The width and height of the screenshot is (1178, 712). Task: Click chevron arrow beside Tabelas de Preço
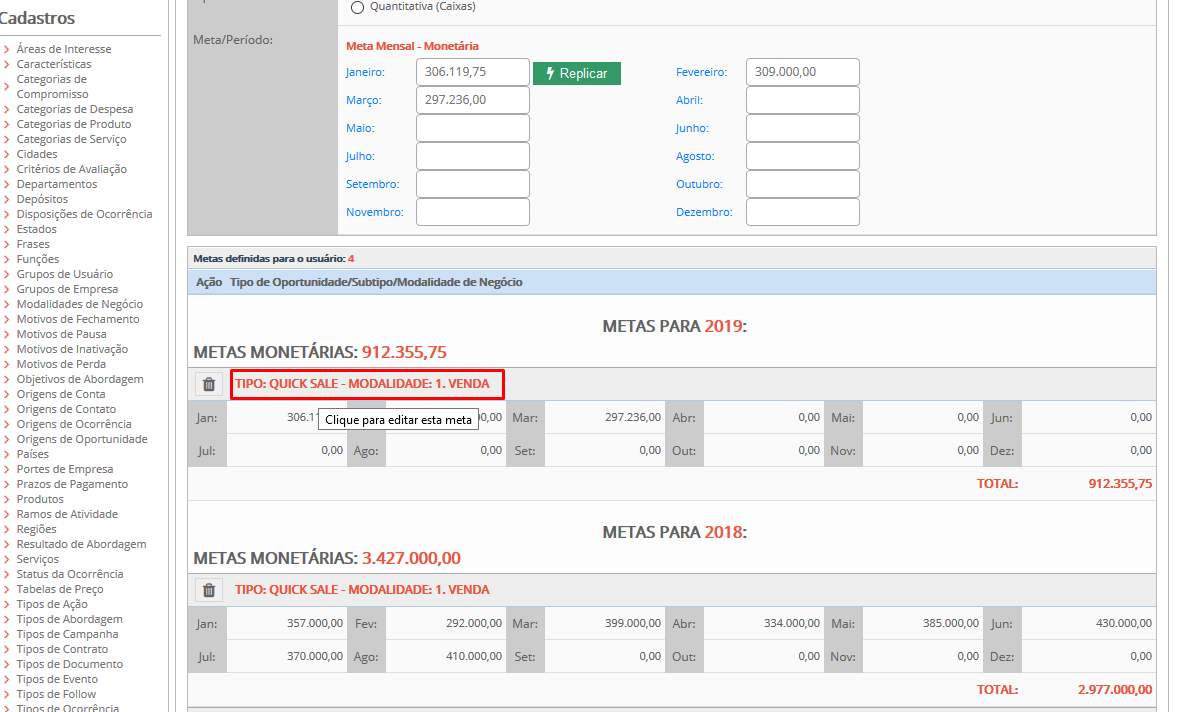pyautogui.click(x=7, y=590)
